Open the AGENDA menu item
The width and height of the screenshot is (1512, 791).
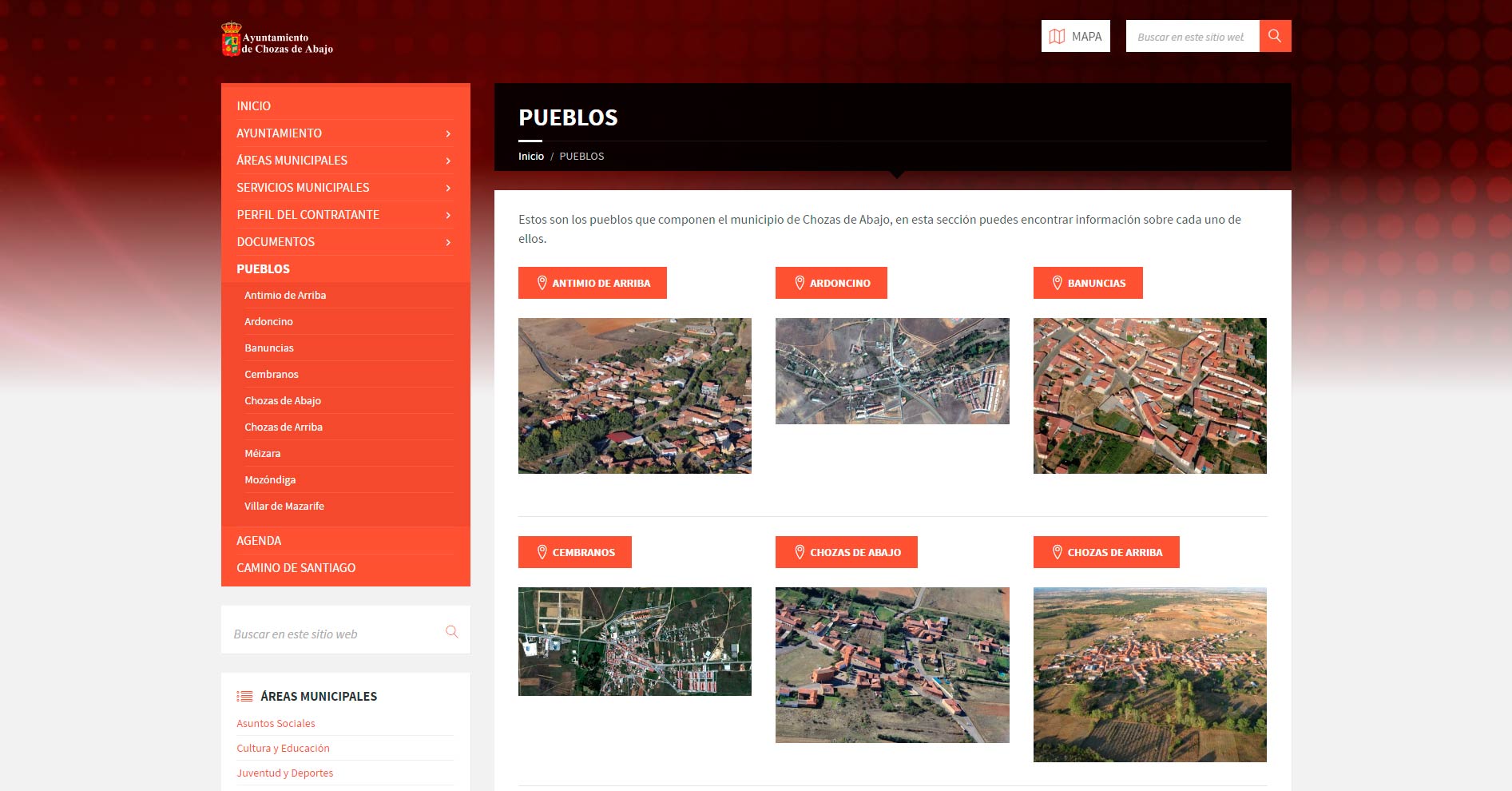point(259,541)
